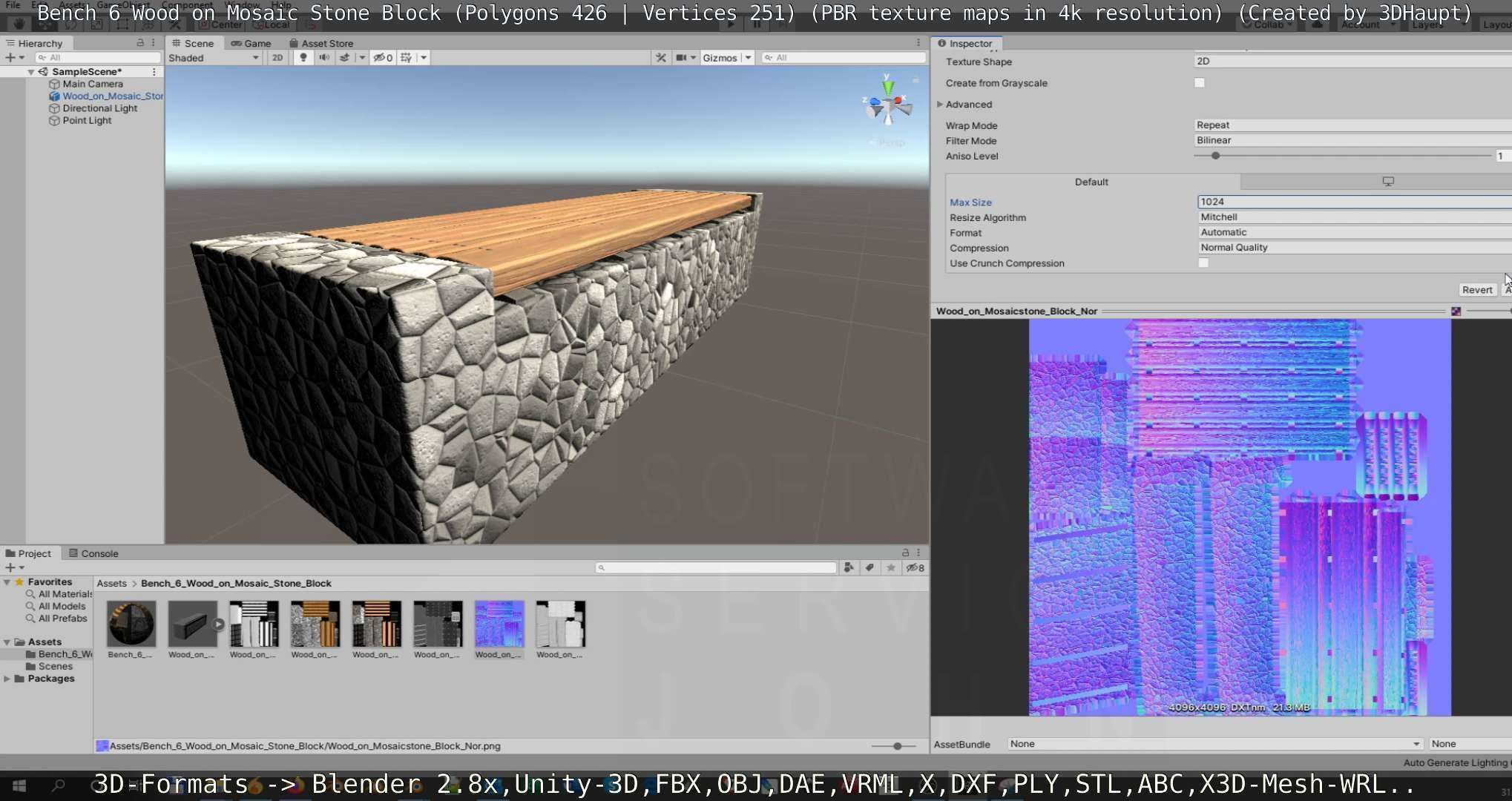Select the Bench_6 material sphere thumbnail
The image size is (1512, 801).
pyautogui.click(x=131, y=624)
